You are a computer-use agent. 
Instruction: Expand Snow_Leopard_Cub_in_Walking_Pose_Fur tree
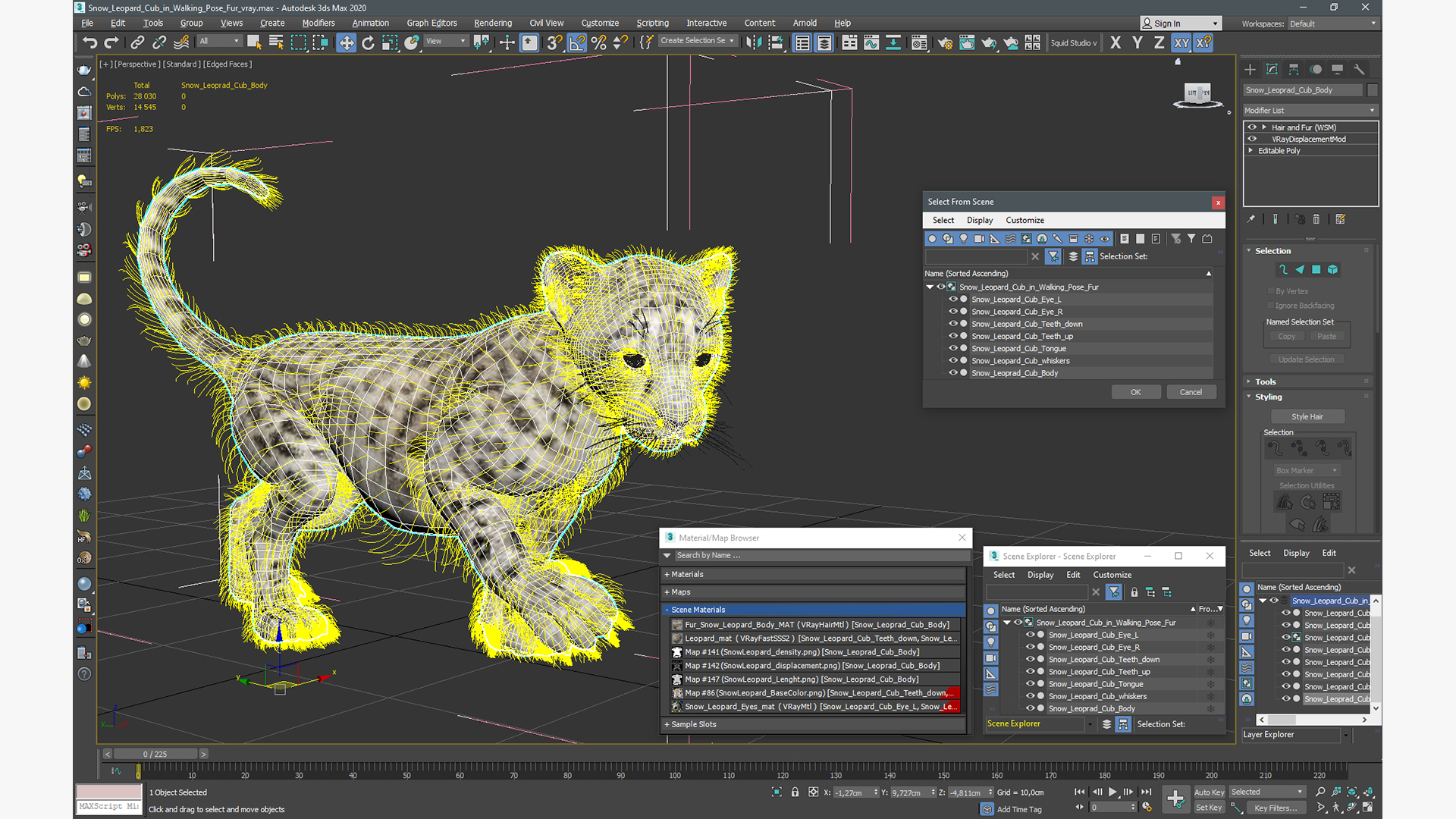coord(930,287)
